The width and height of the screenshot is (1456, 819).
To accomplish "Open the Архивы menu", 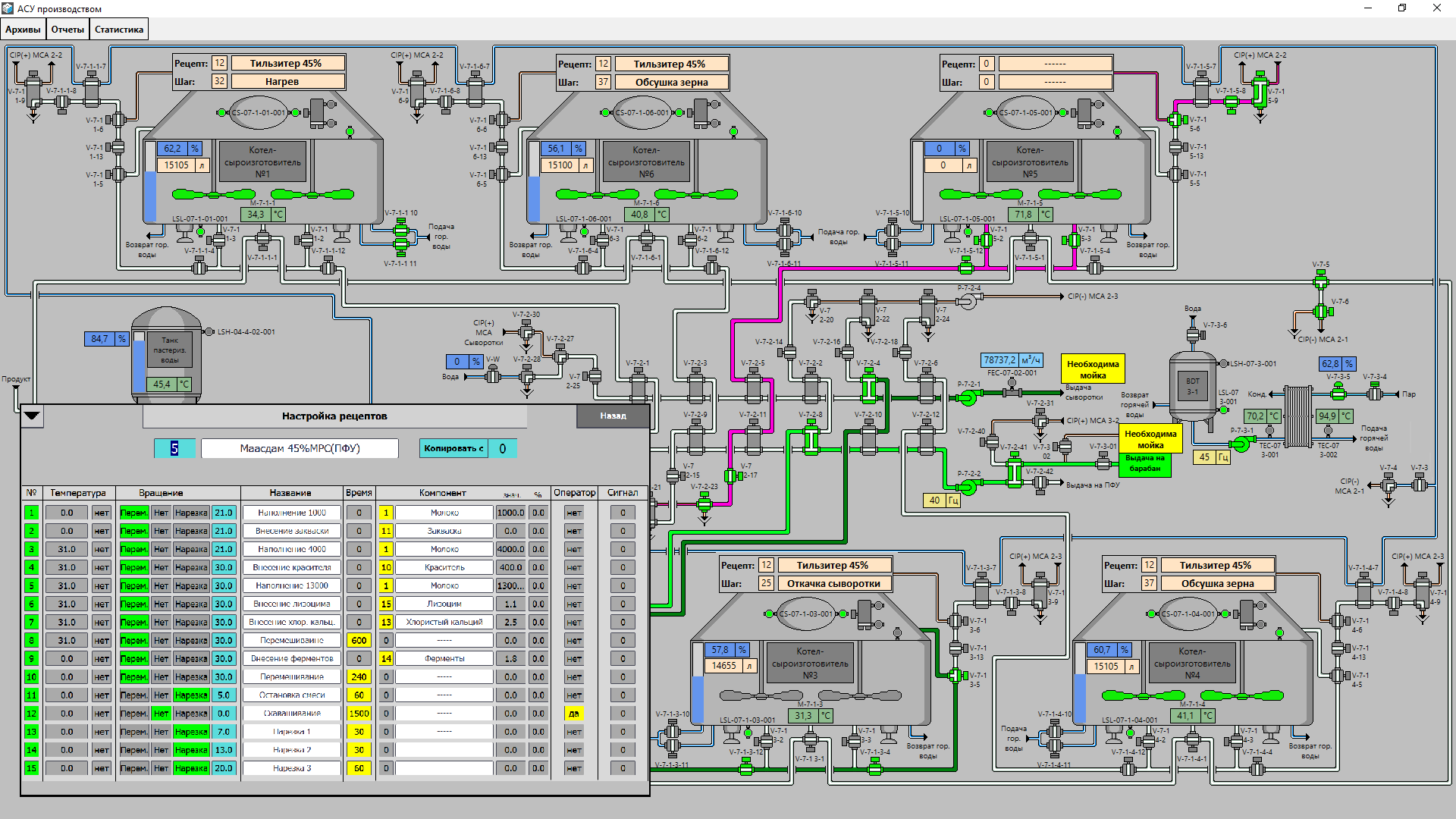I will 23,30.
